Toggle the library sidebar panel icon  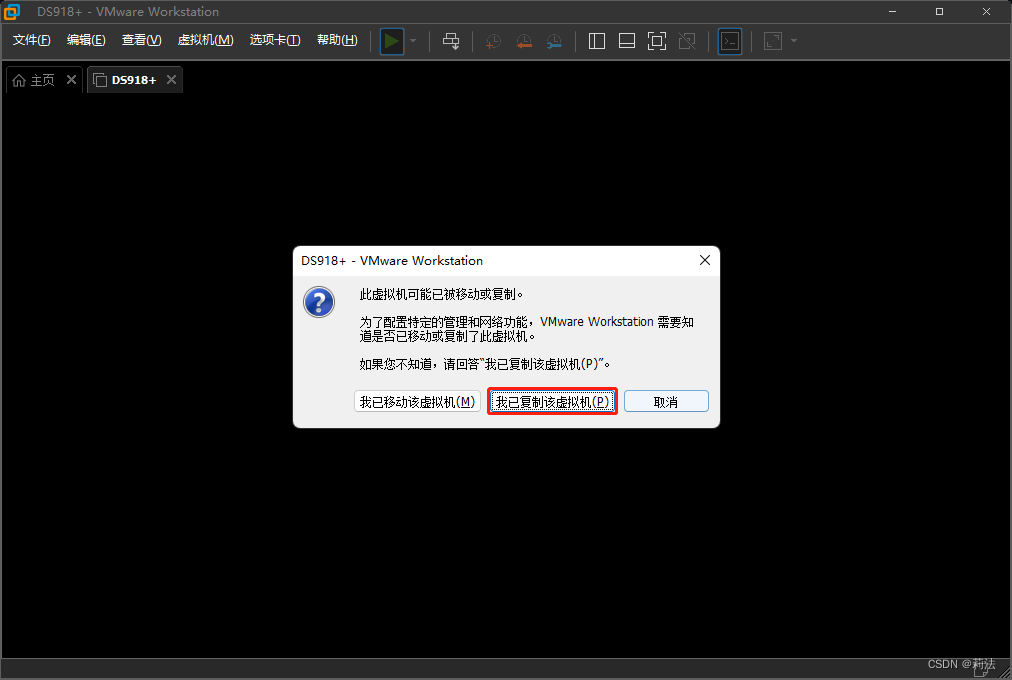(597, 41)
